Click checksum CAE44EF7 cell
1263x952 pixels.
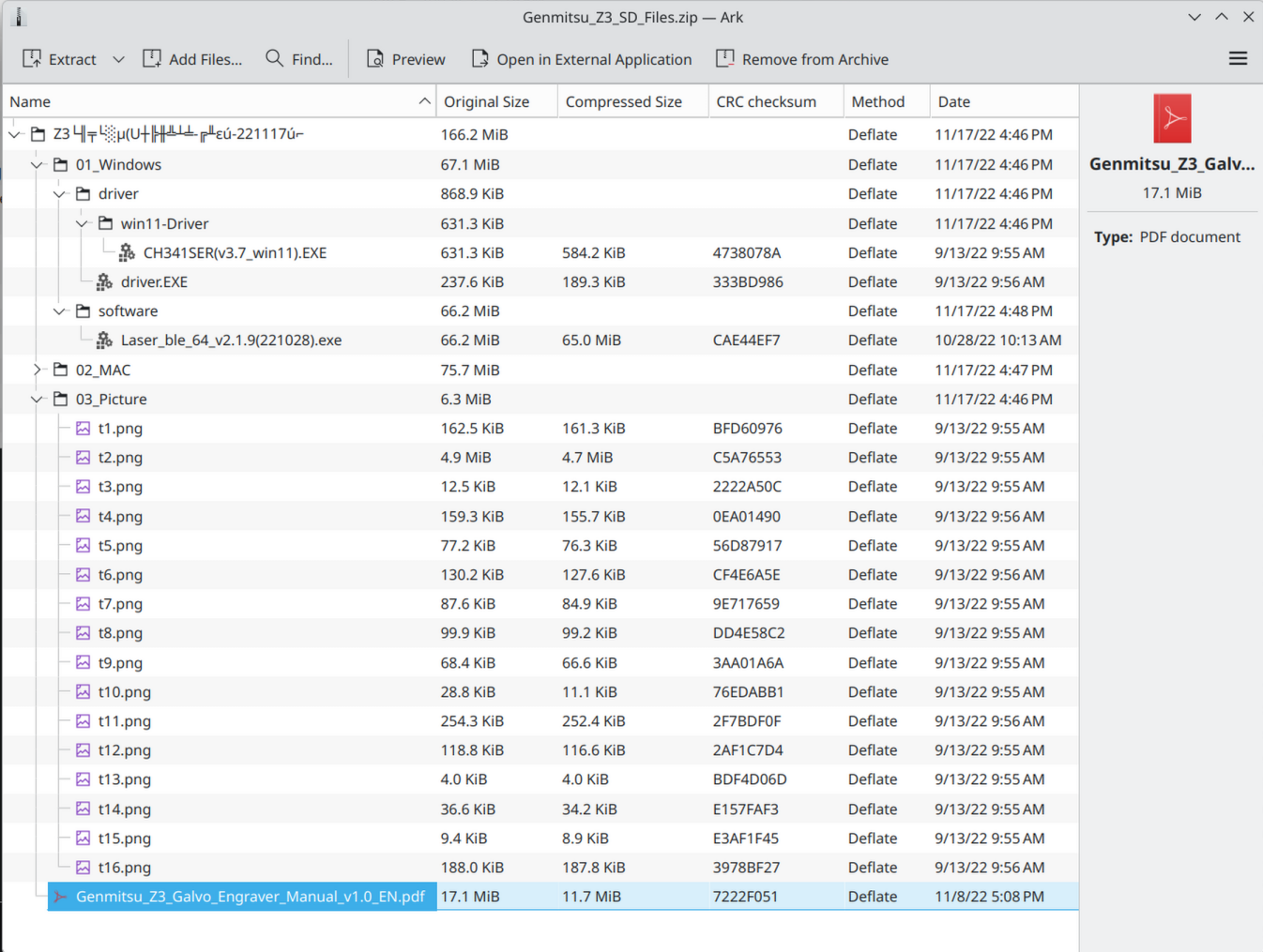747,340
